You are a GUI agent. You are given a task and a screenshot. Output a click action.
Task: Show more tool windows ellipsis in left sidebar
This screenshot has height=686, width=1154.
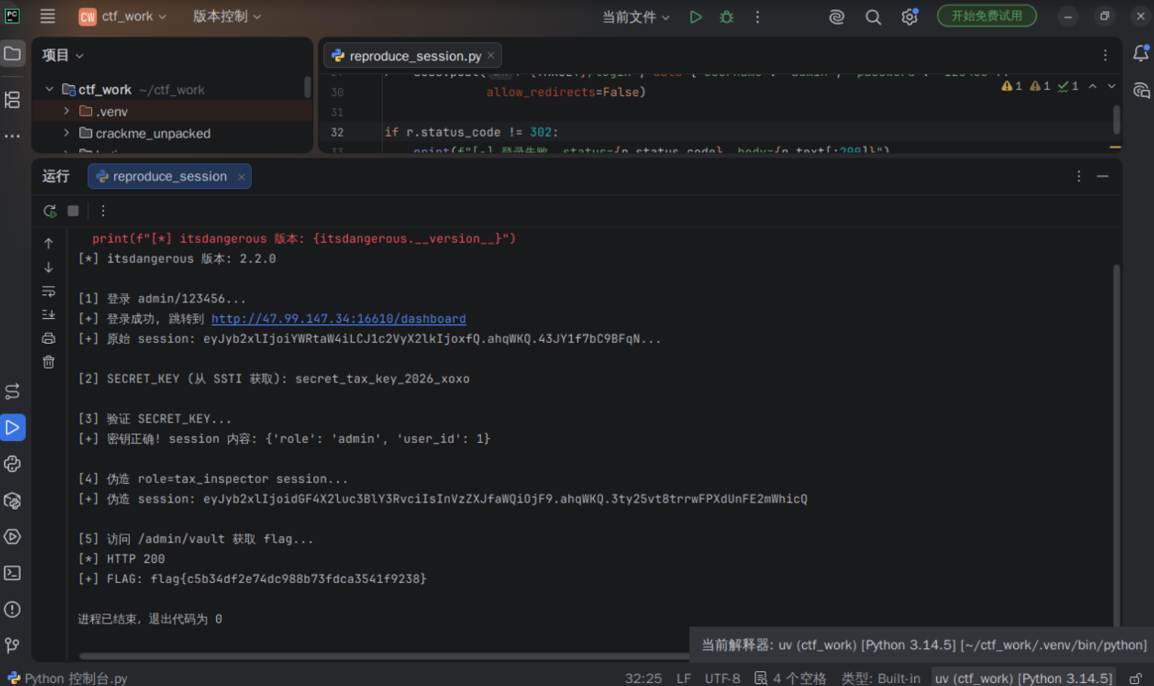pyautogui.click(x=13, y=135)
